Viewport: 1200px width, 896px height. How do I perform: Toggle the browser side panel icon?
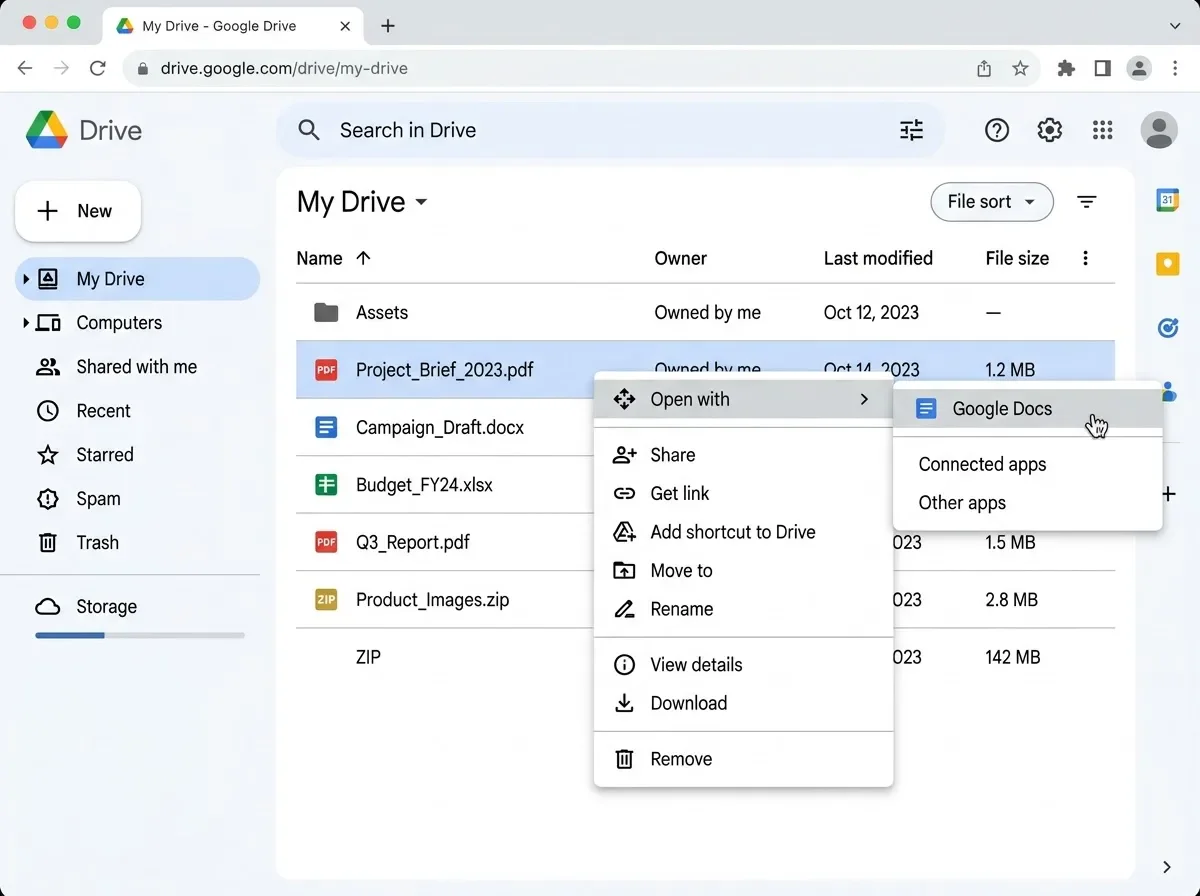[x=1102, y=69]
